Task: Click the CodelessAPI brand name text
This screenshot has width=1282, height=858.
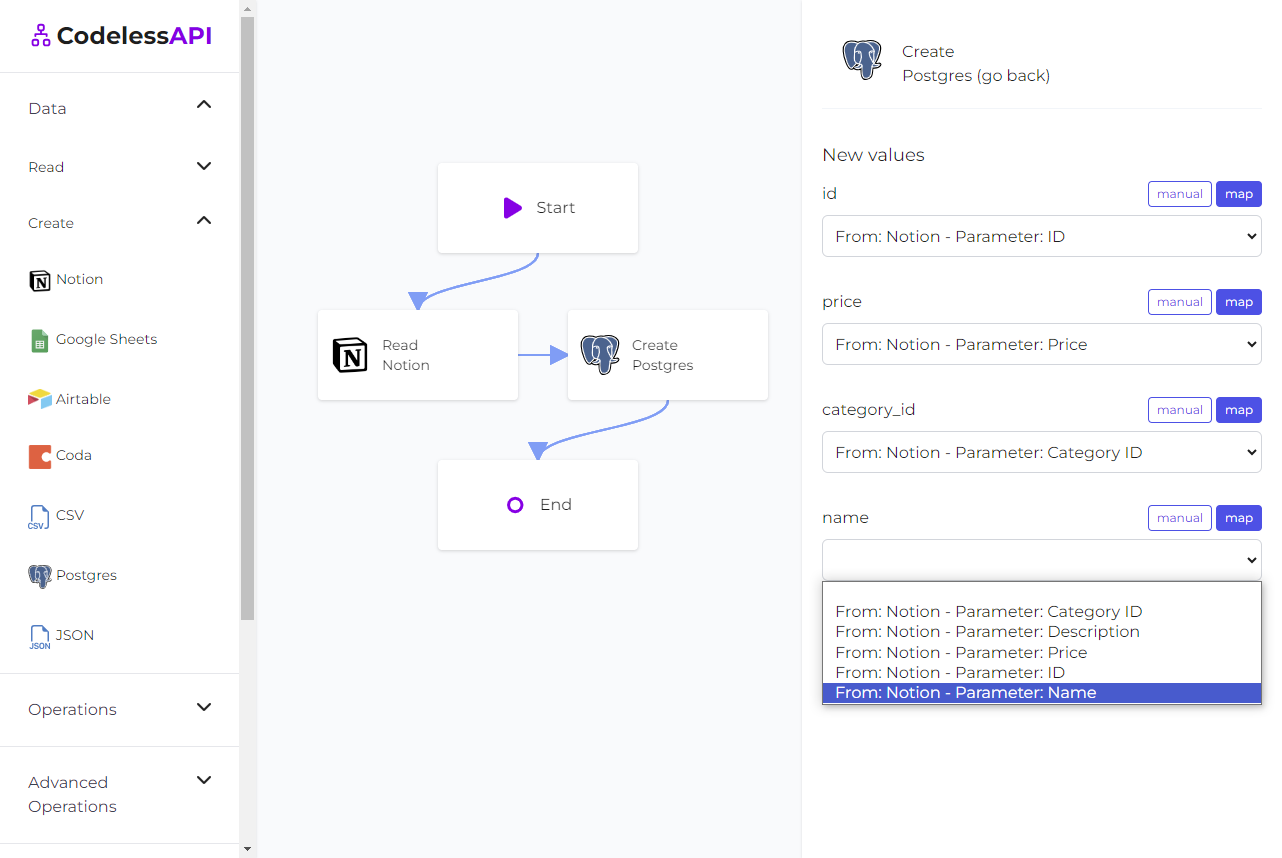Action: [134, 36]
